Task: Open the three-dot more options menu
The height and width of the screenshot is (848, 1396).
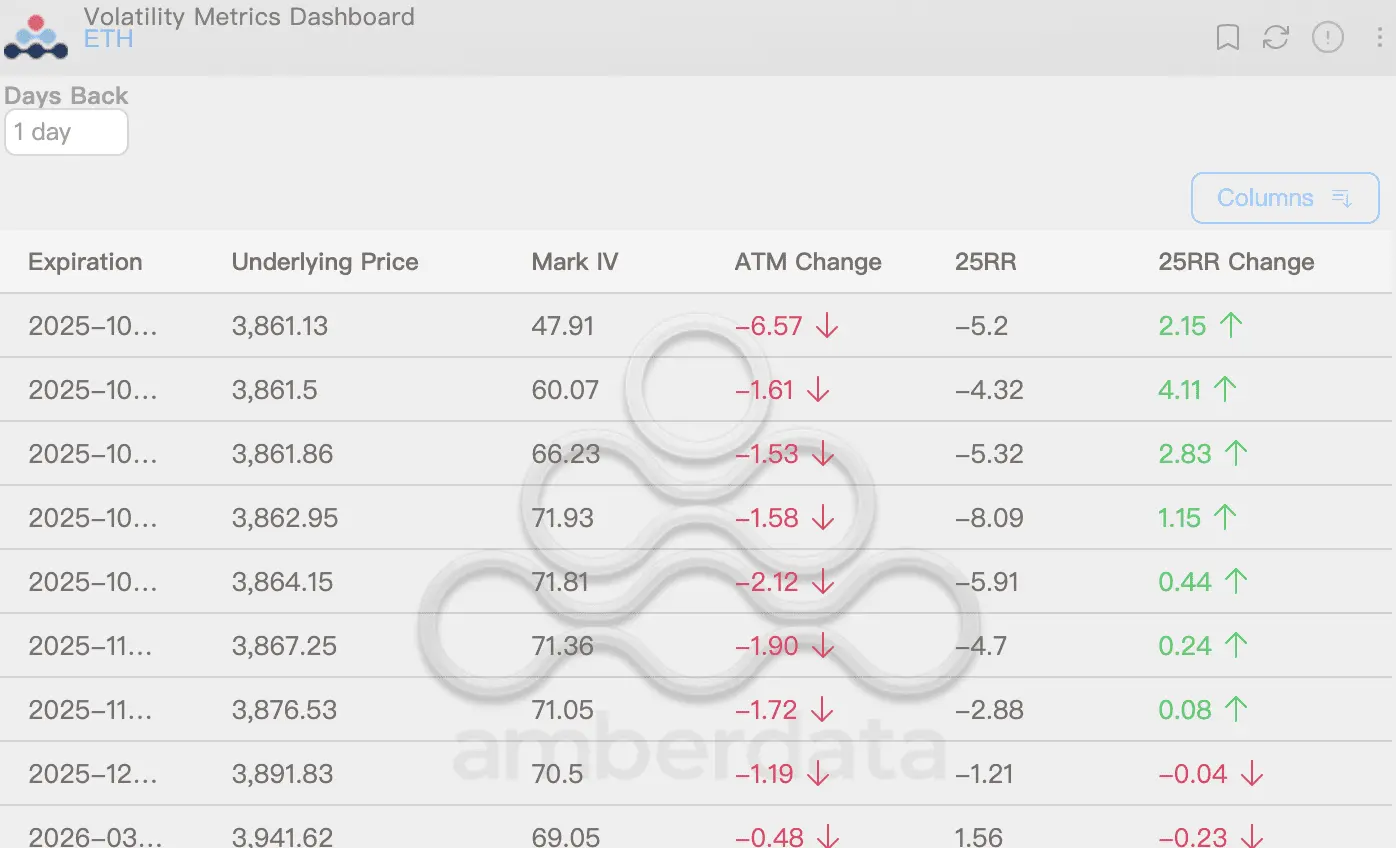Action: click(1379, 38)
